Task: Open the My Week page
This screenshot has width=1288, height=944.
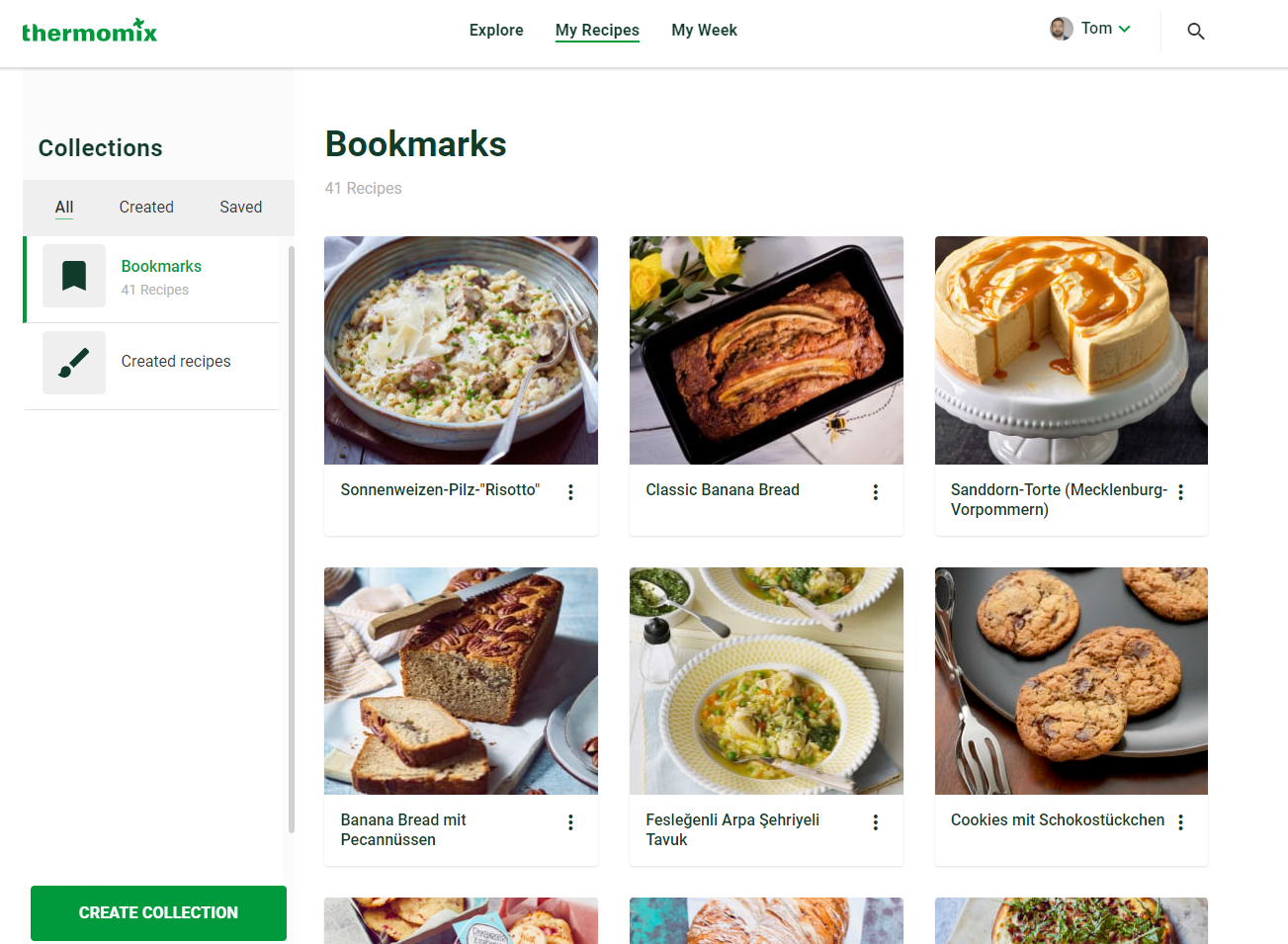Action: click(704, 30)
